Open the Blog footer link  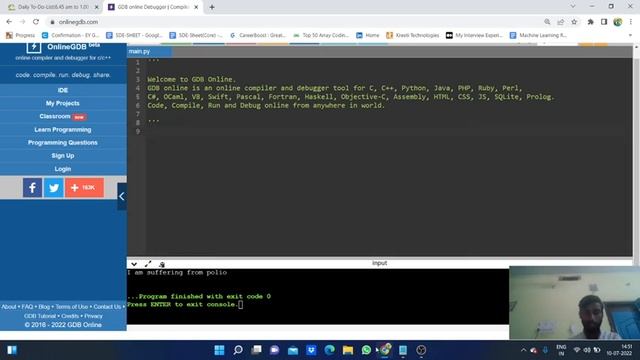44,307
